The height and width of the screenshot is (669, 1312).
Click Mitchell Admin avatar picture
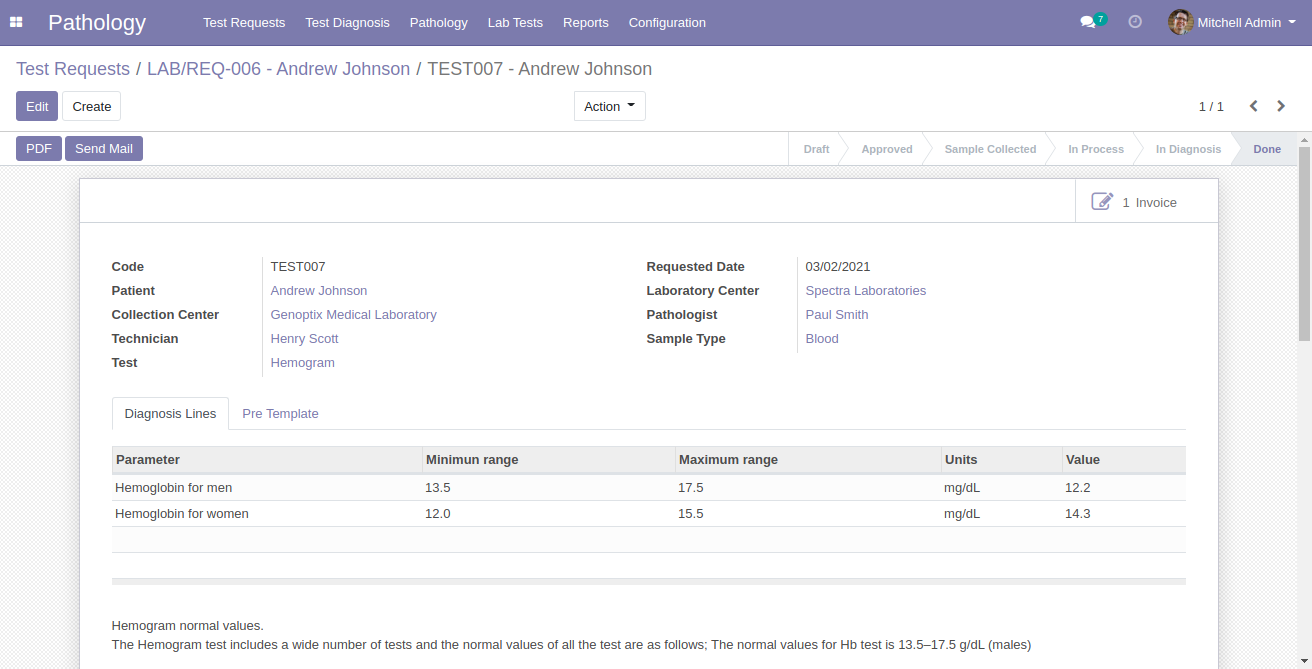click(x=1180, y=22)
